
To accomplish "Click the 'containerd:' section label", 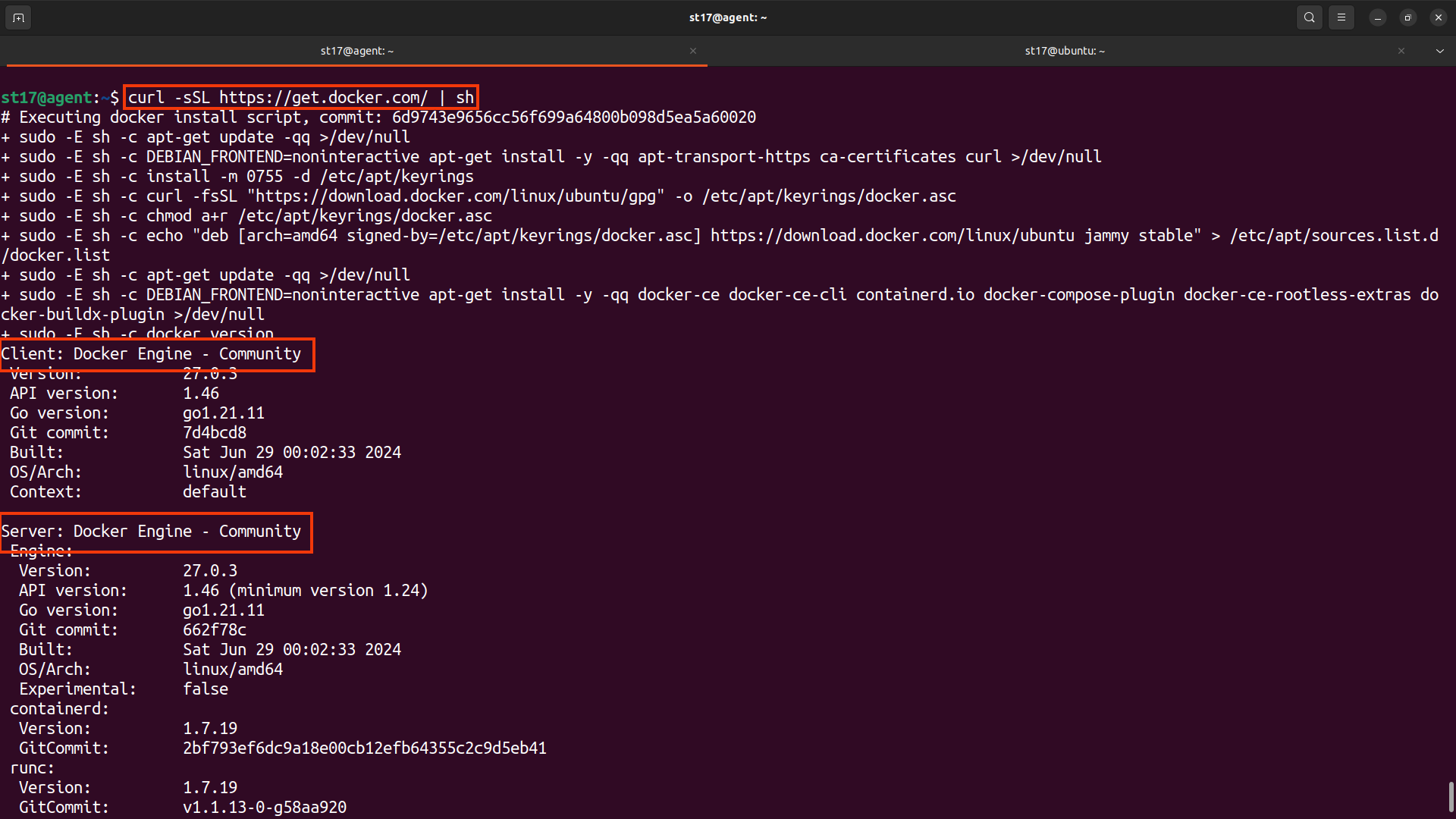I will [59, 709].
